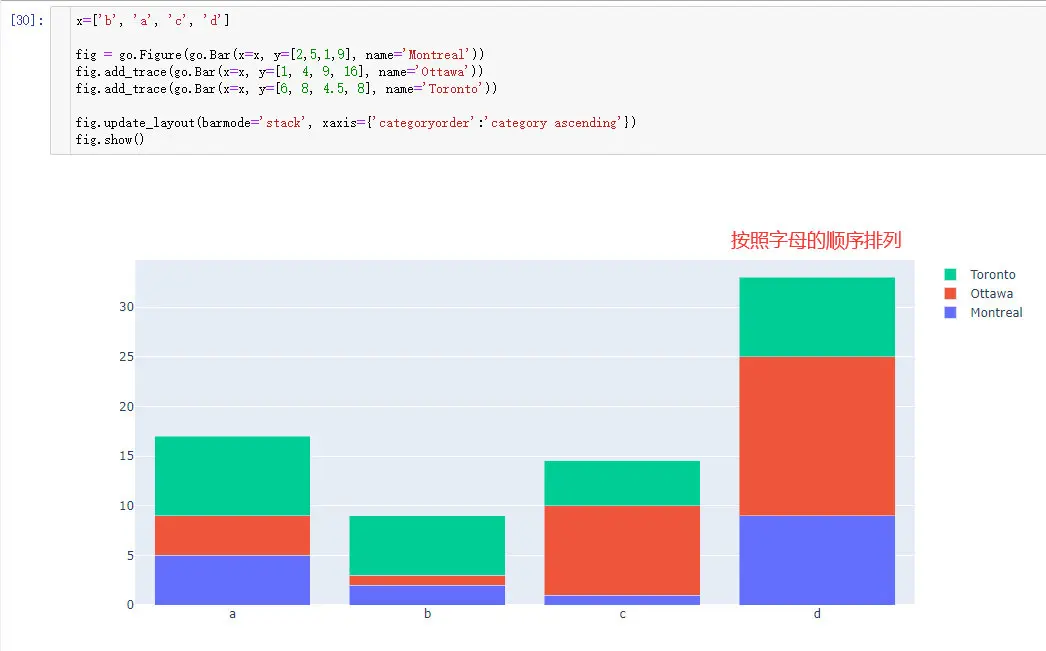Click the green Toronto legend swatch

pyautogui.click(x=951, y=274)
